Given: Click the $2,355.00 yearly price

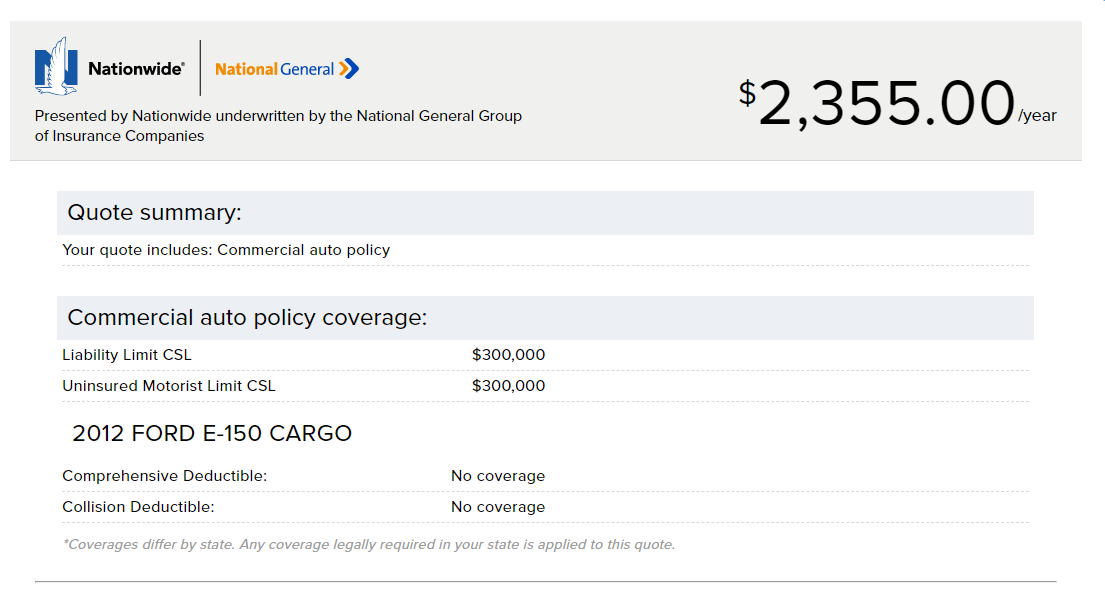Looking at the screenshot, I should (x=878, y=104).
